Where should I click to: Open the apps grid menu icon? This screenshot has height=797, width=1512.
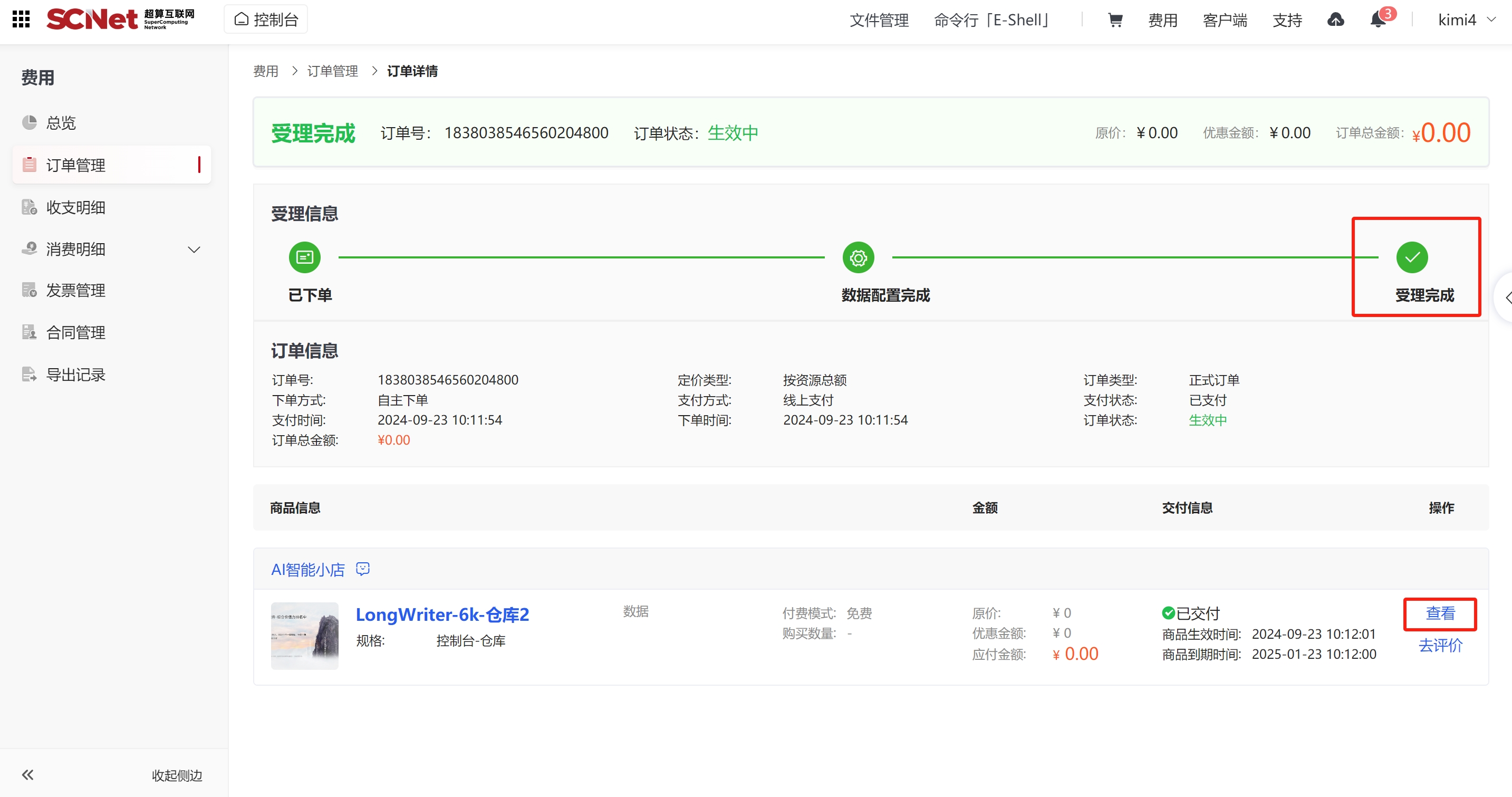tap(21, 20)
